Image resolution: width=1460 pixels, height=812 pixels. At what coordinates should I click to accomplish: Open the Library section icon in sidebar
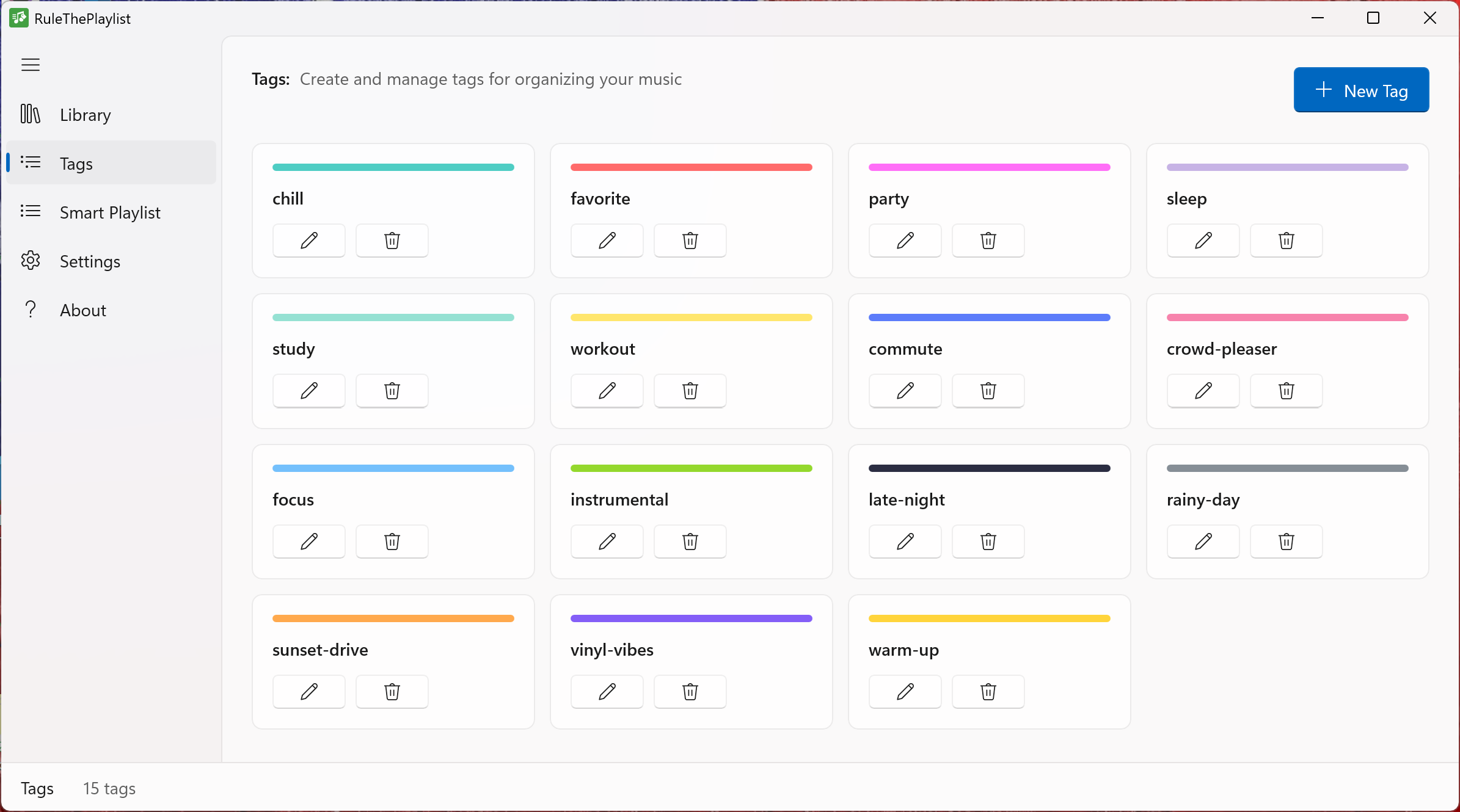31,114
